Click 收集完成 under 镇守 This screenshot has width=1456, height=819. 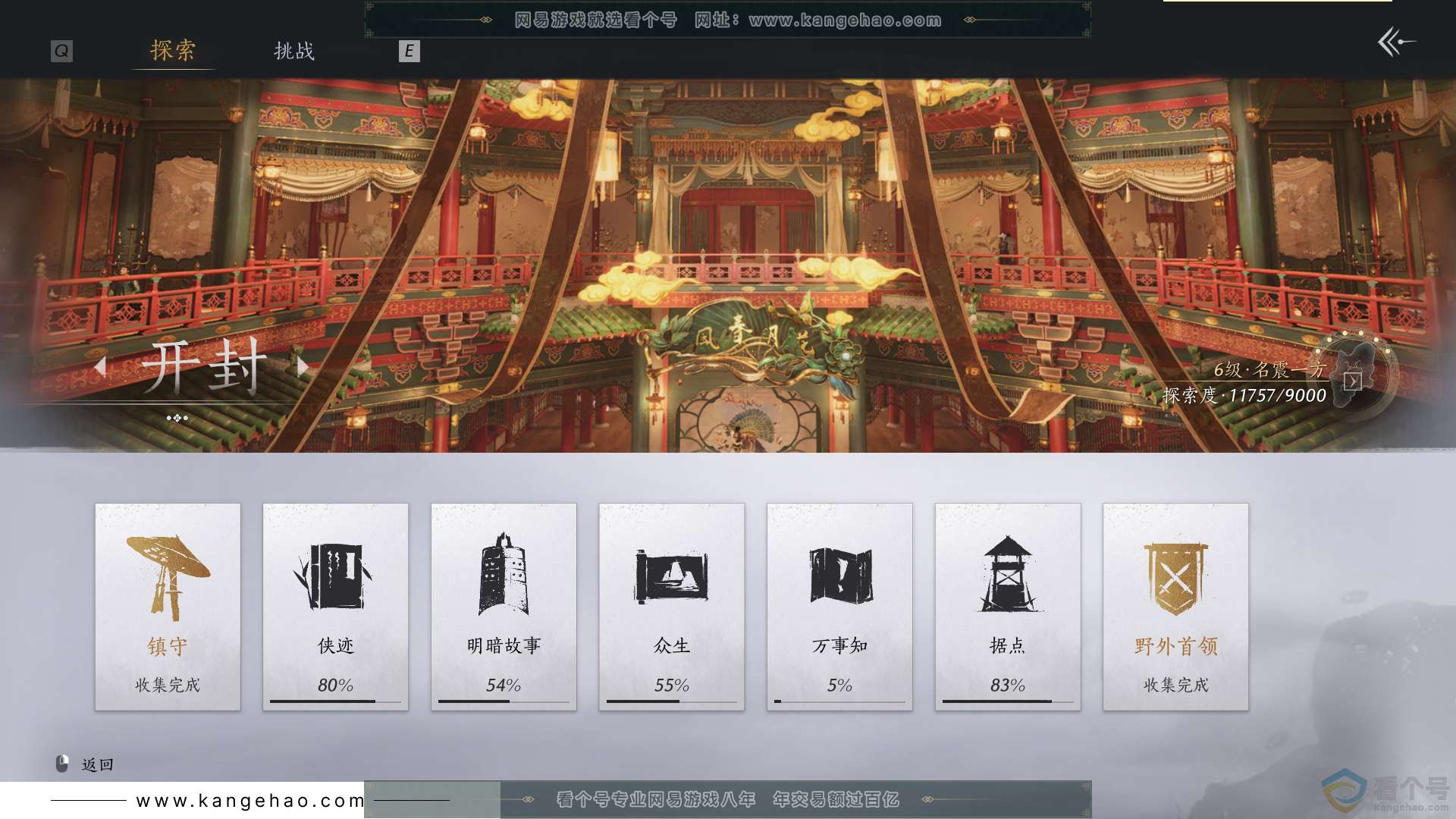tap(168, 685)
